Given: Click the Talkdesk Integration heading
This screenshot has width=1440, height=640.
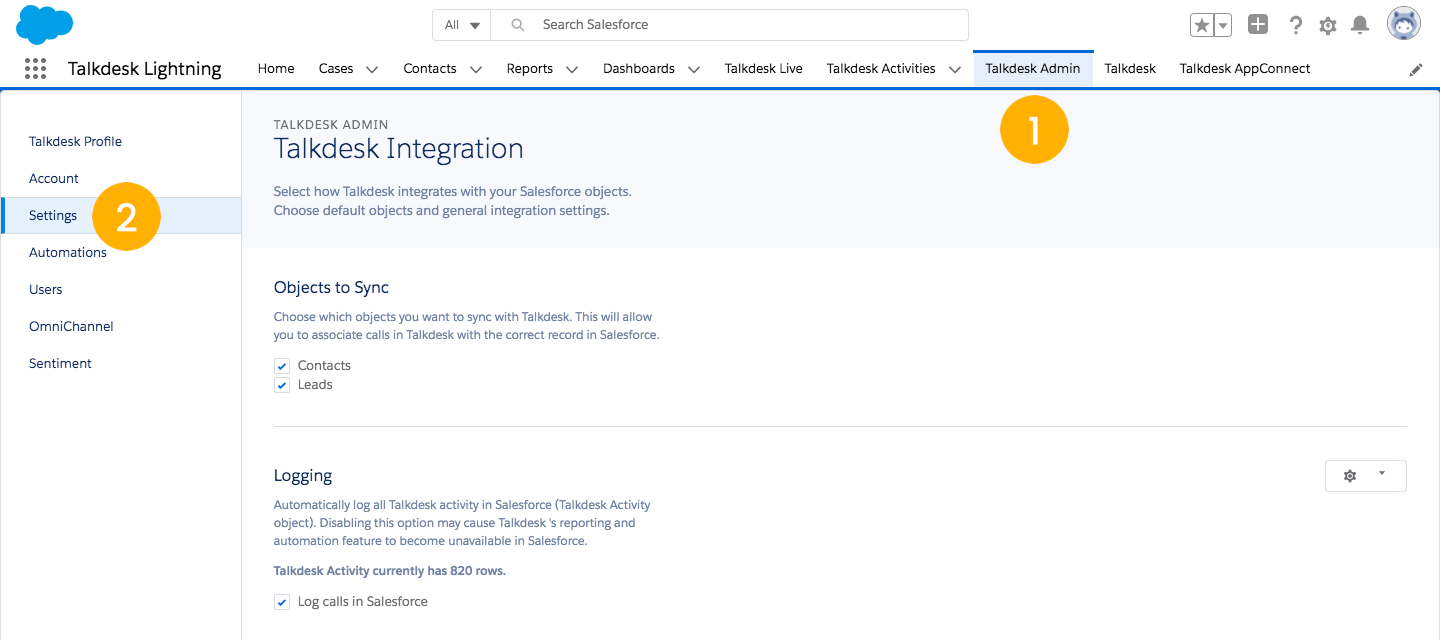Looking at the screenshot, I should (x=399, y=149).
